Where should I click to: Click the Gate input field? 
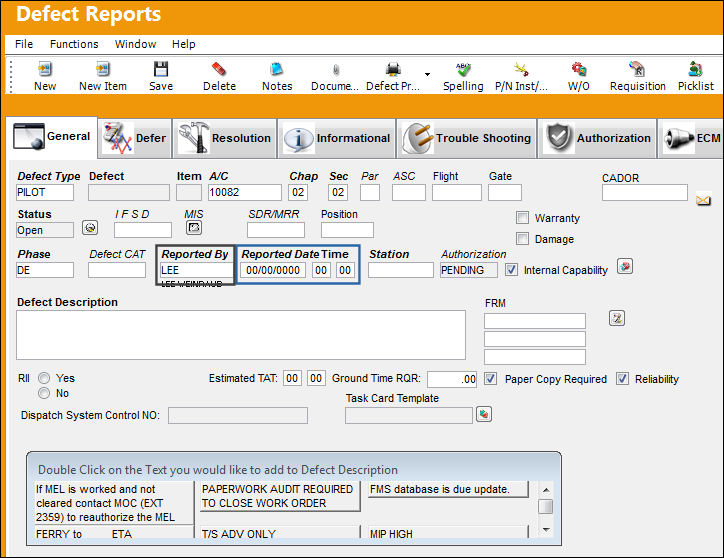505,192
